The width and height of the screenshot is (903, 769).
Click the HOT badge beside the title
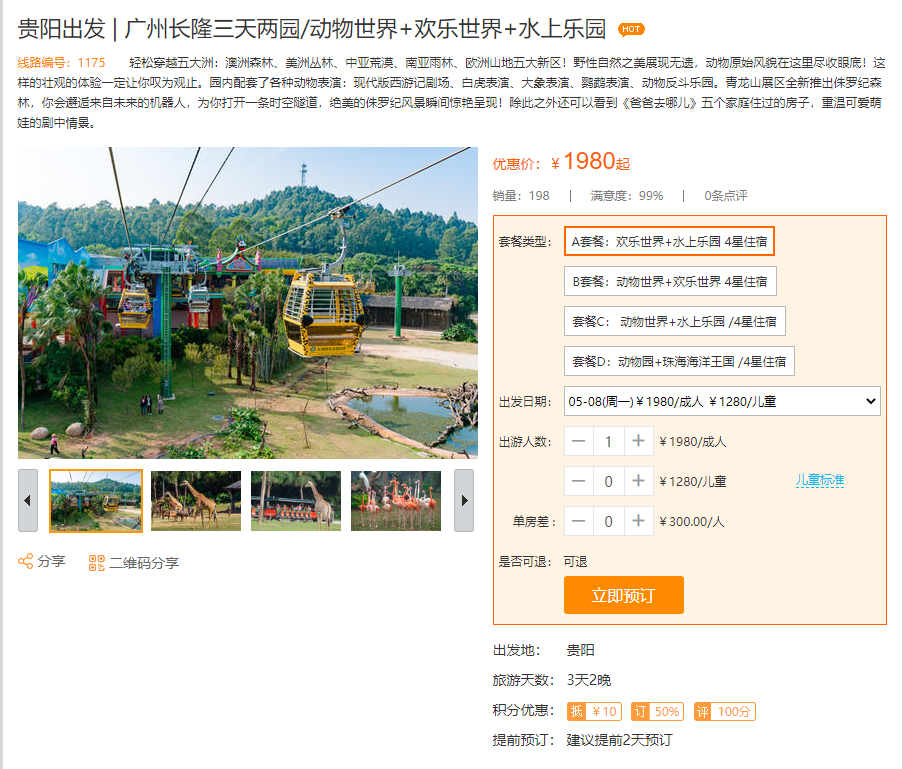point(631,29)
